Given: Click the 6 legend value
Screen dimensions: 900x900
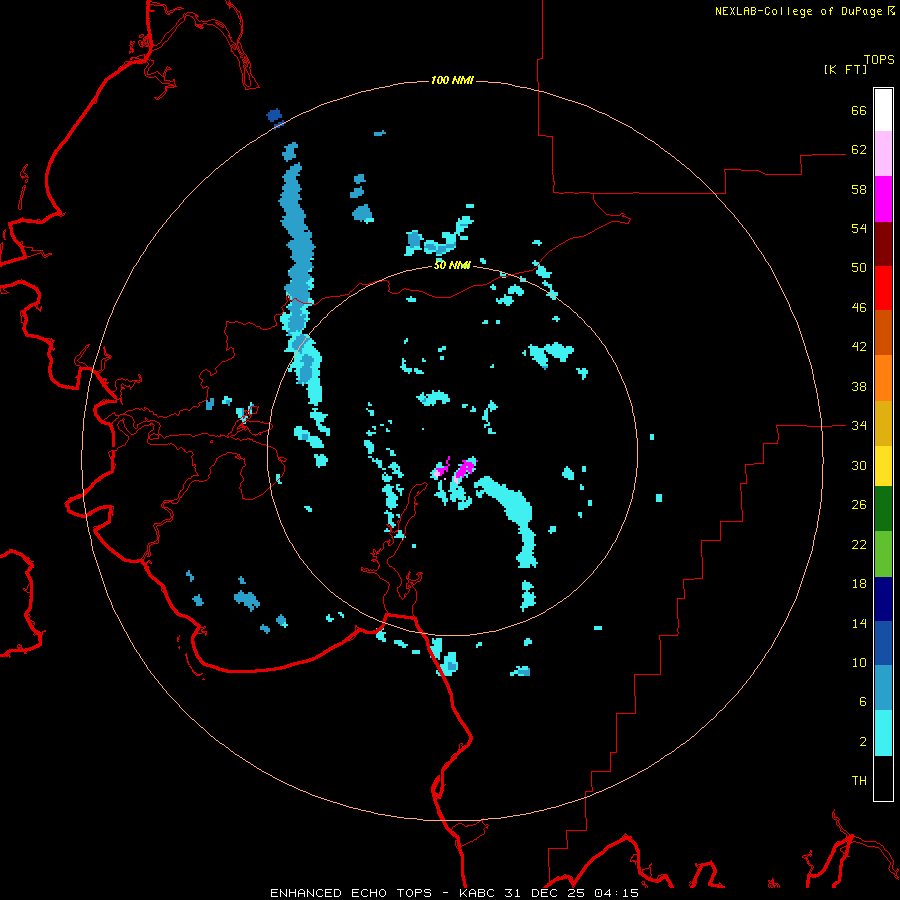Looking at the screenshot, I should tap(863, 702).
